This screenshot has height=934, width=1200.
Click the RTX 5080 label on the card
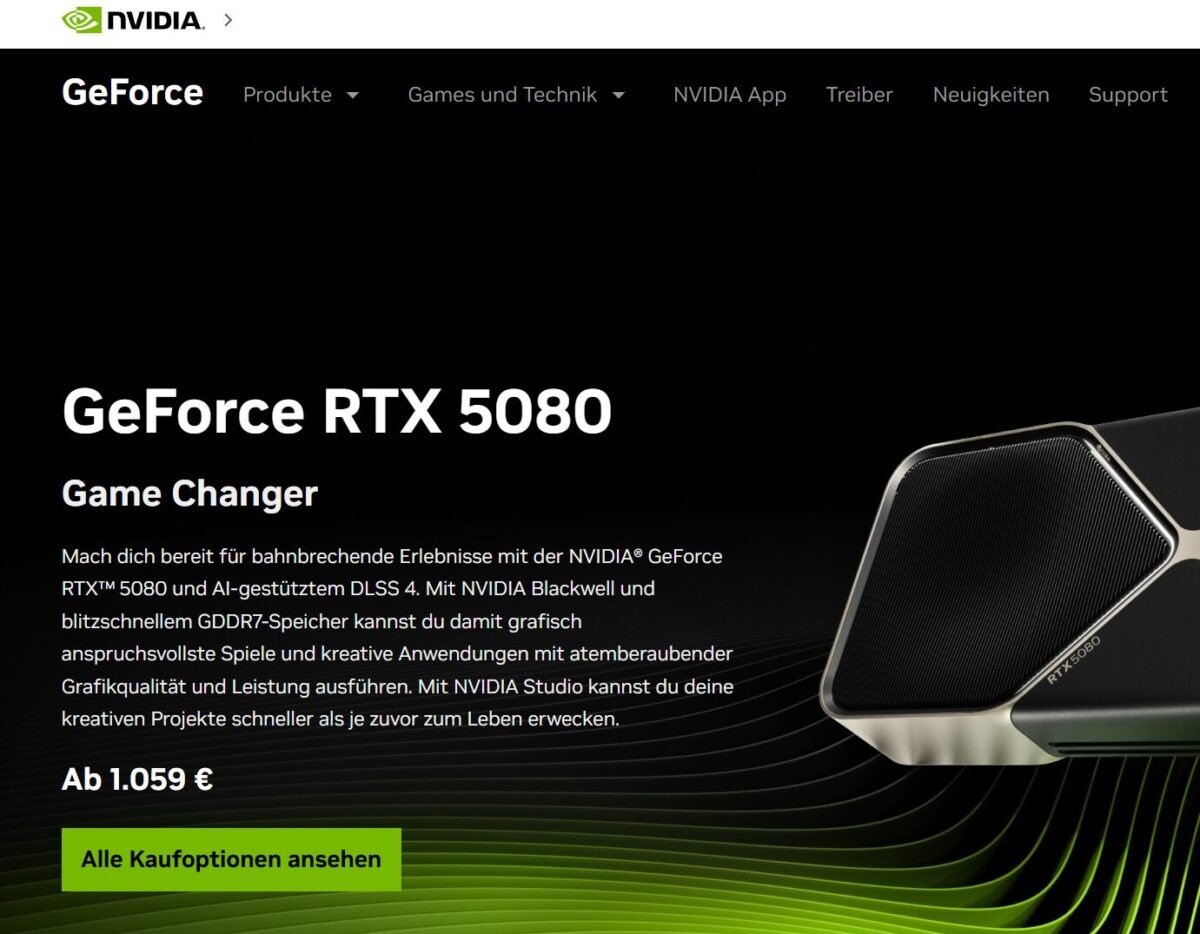pos(1074,660)
